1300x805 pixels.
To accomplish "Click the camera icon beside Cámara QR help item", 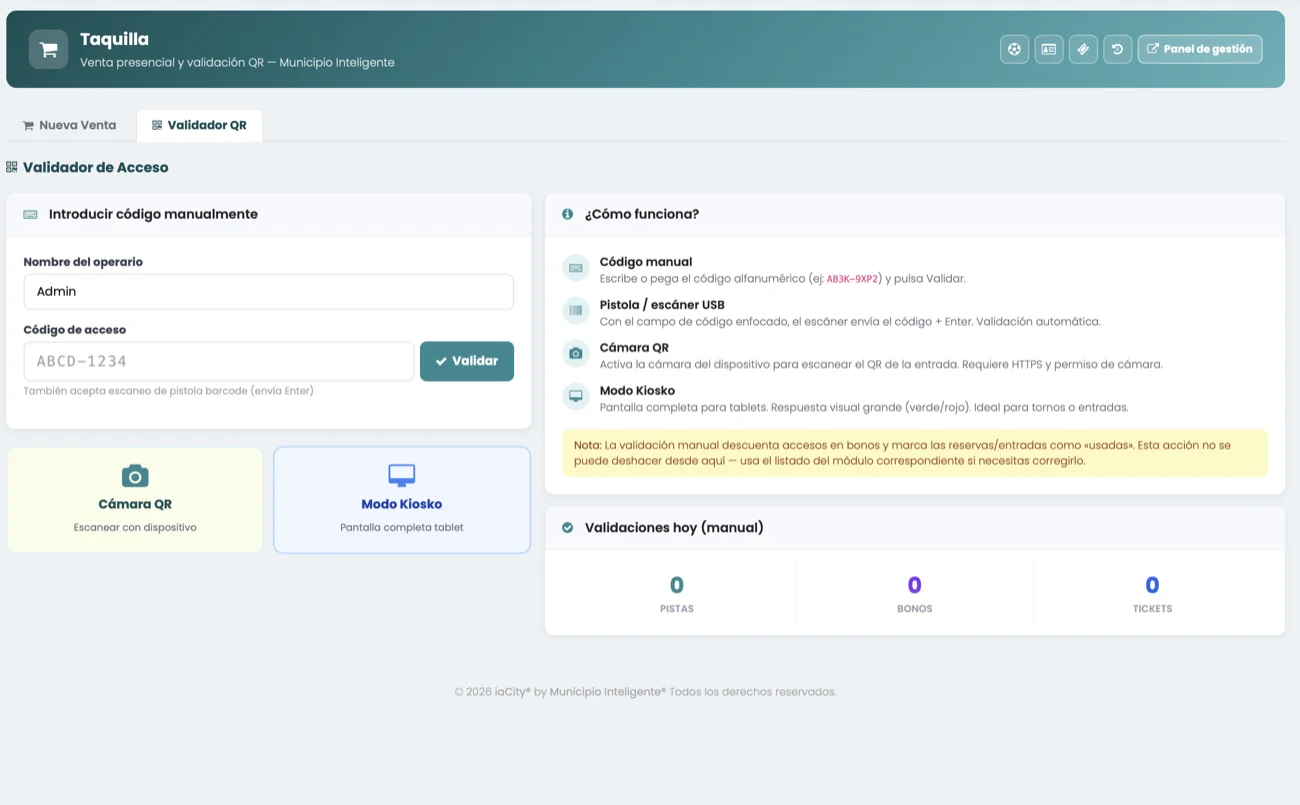I will tap(576, 353).
